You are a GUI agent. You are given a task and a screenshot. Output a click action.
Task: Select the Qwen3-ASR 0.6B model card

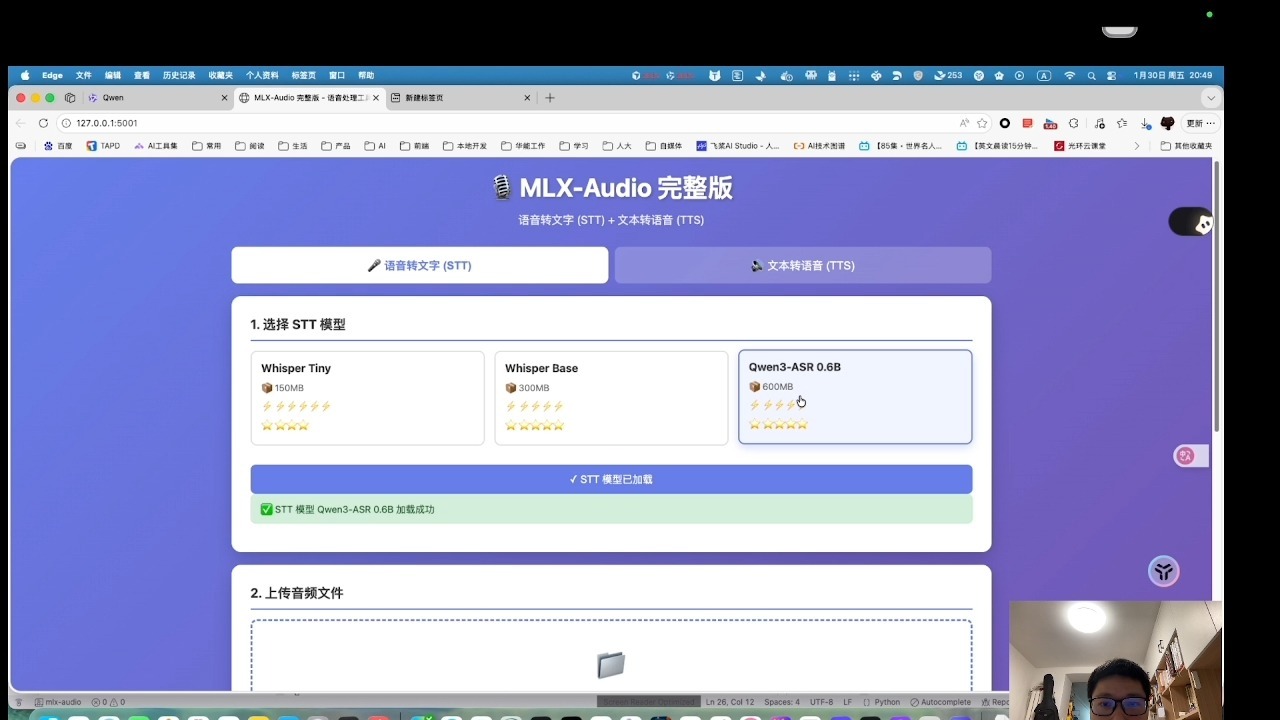tap(855, 396)
